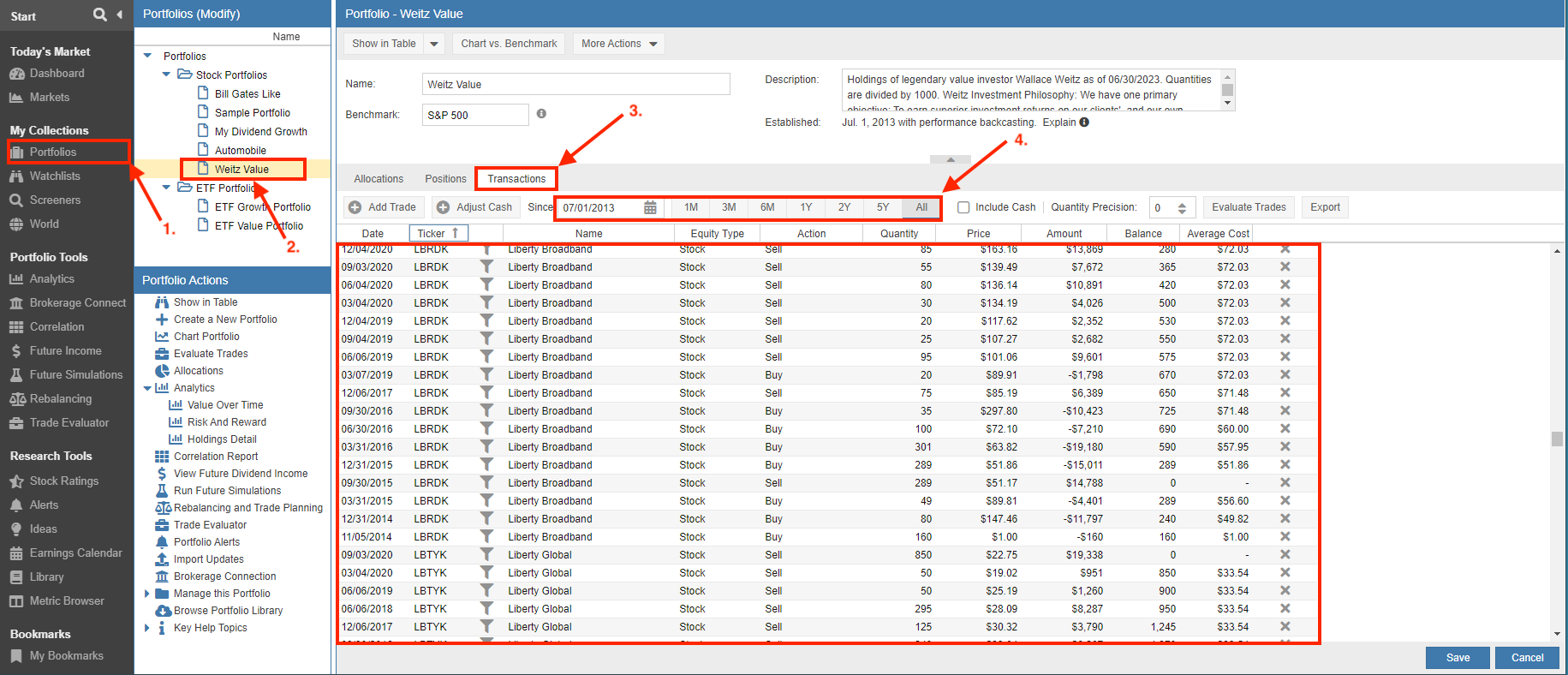
Task: Open the Show in Table dropdown arrow
Action: pos(434,44)
